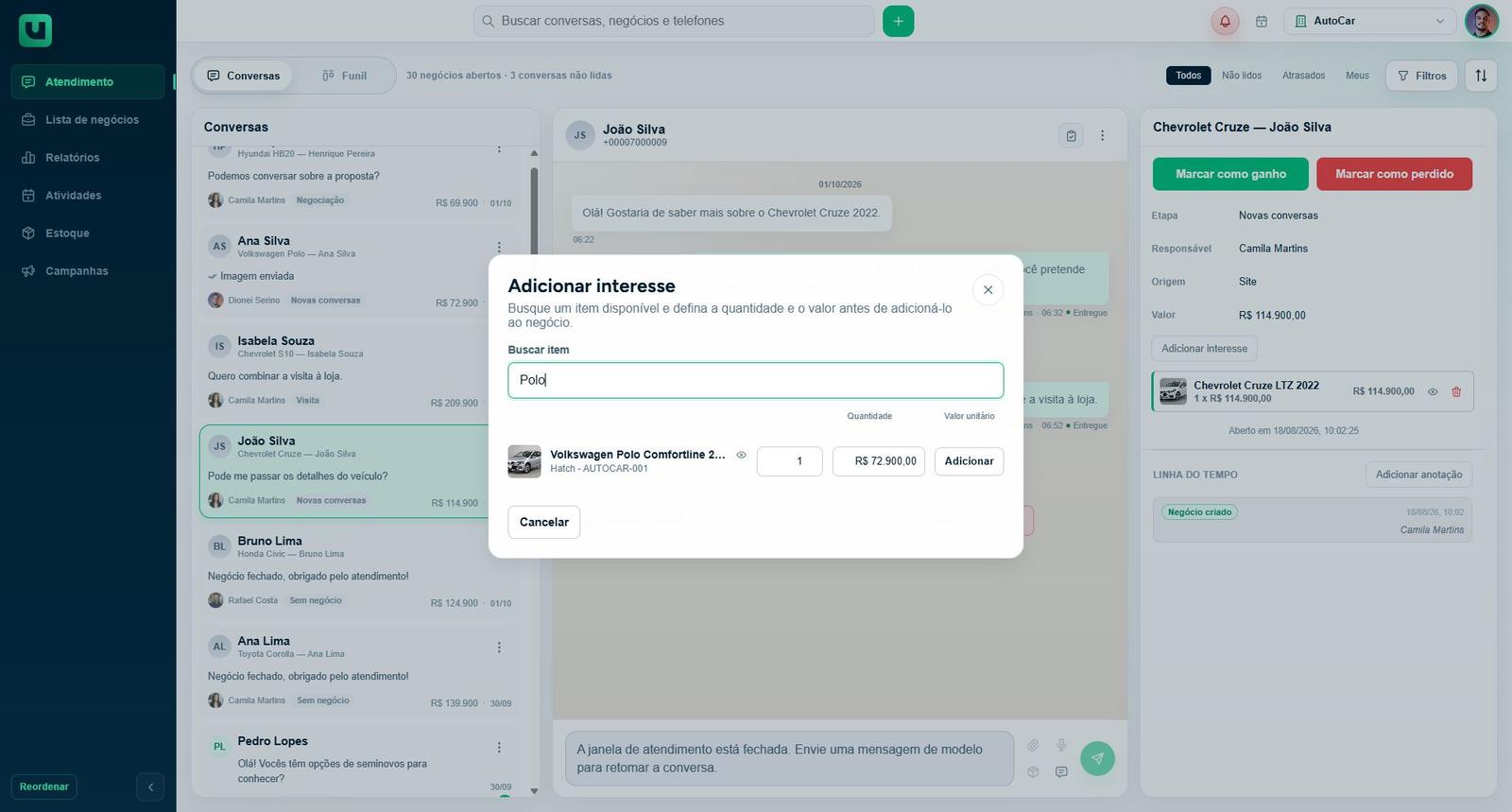Click the user profile avatar
Viewport: 1512px width, 812px height.
[1481, 21]
